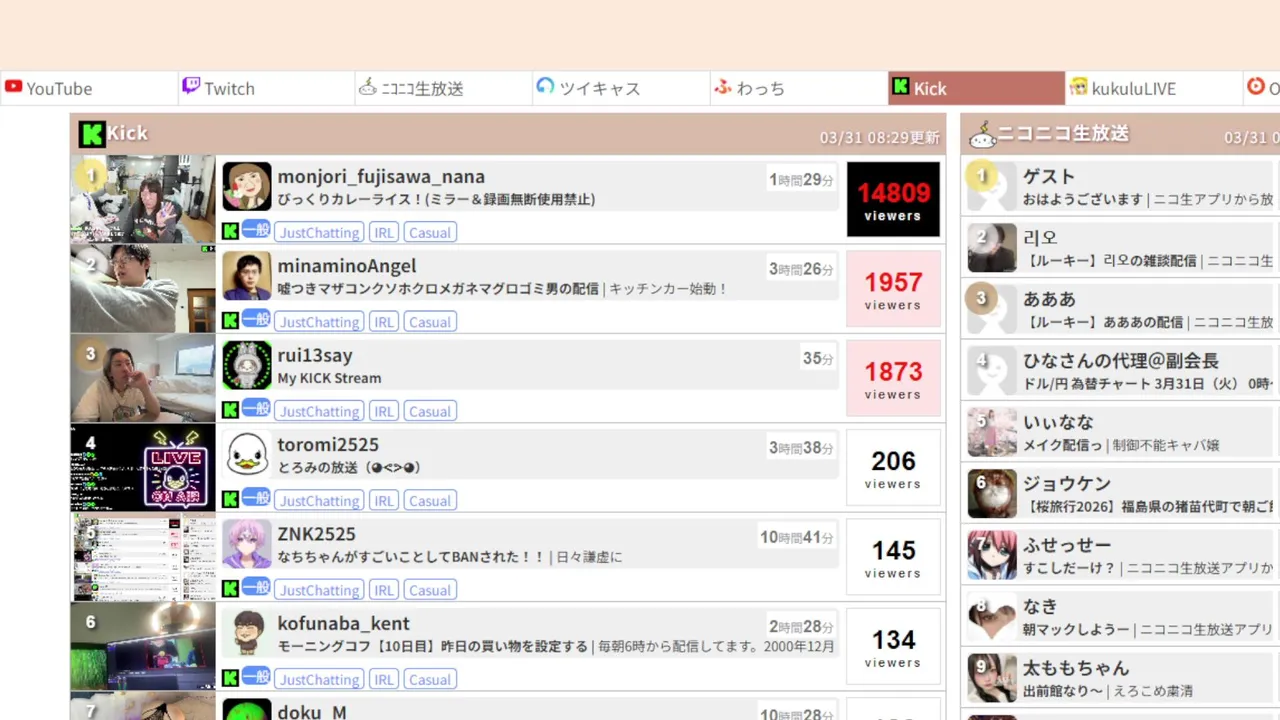This screenshot has width=1280, height=720.
Task: Click JustChatting tag on monjori_fujisawa_nana row
Action: click(x=319, y=232)
